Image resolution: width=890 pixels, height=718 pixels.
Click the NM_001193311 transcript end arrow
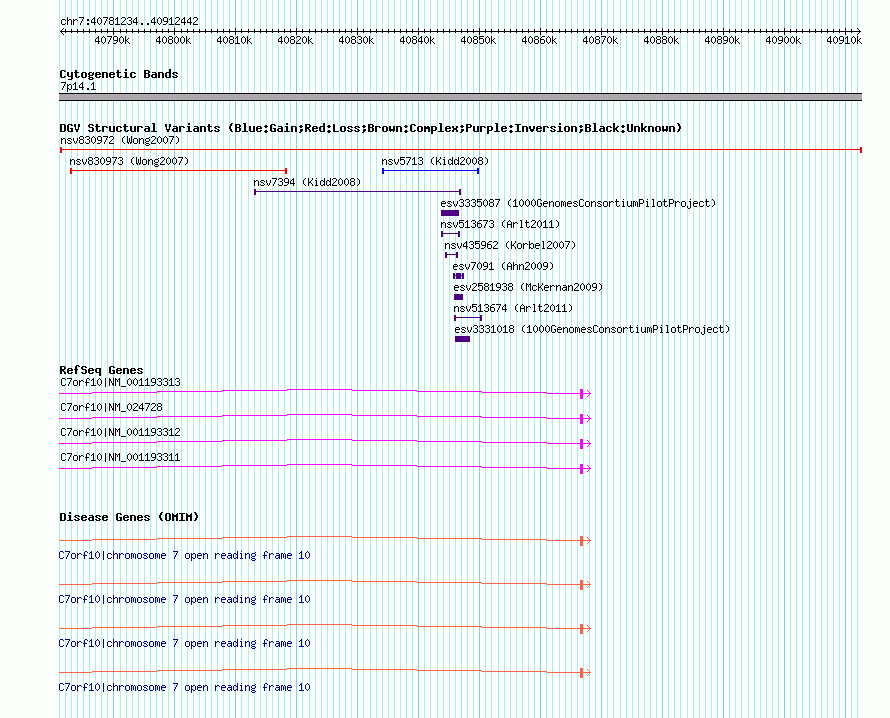586,468
